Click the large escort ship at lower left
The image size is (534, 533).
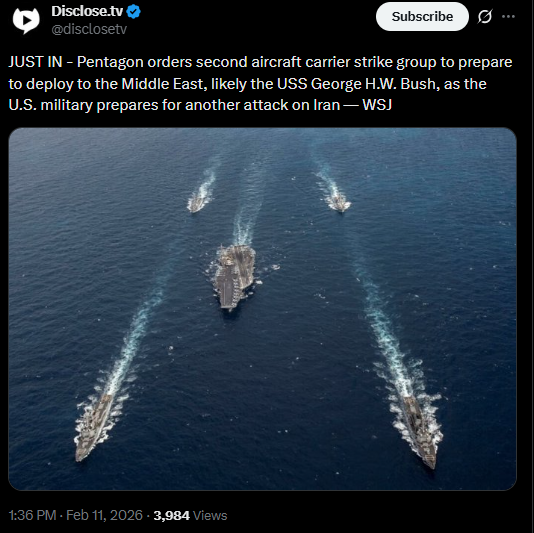[94, 427]
